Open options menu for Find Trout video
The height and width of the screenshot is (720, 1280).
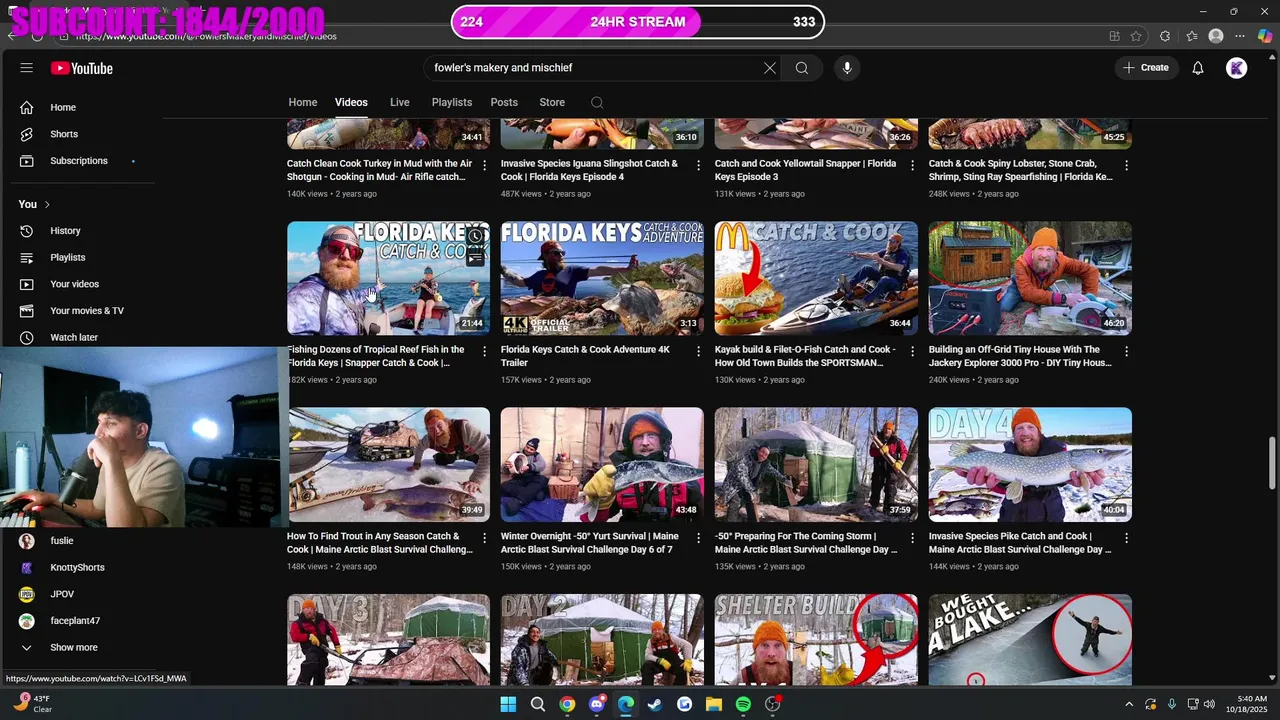click(485, 538)
